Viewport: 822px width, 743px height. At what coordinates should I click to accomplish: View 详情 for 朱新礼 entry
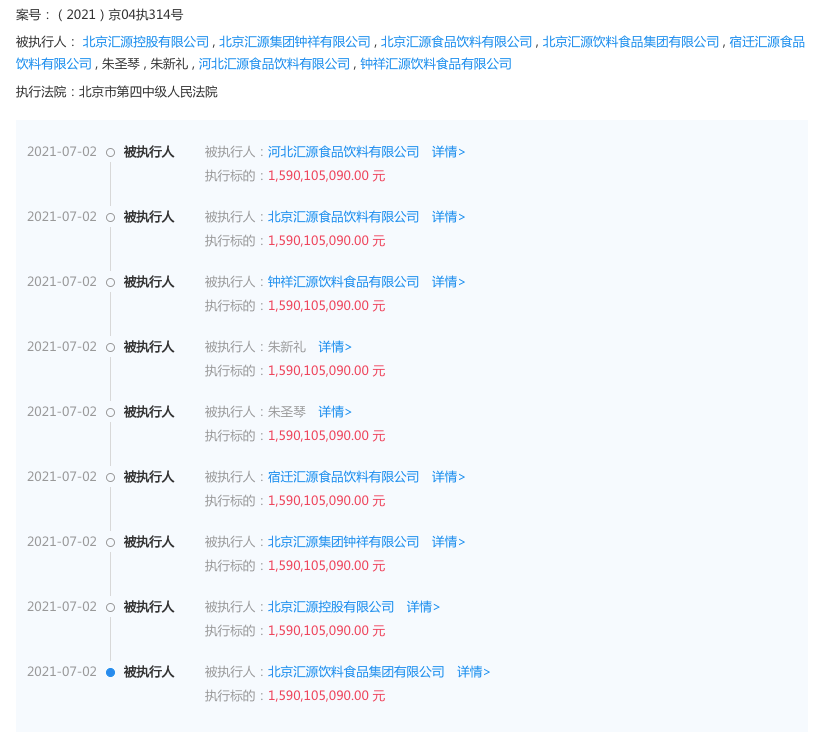tap(334, 347)
